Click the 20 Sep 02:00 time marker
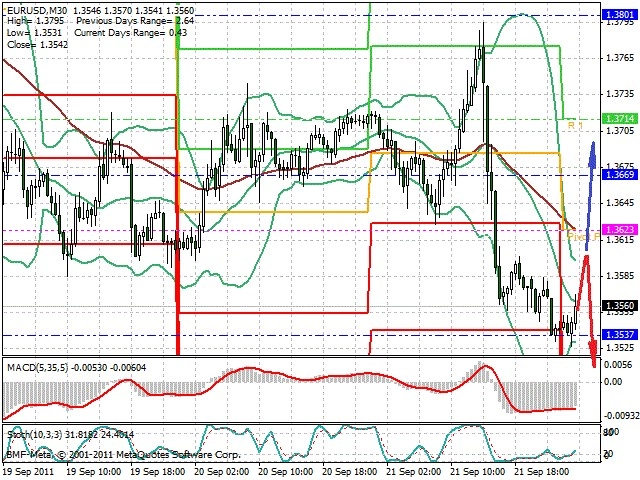The image size is (640, 480). (222, 471)
